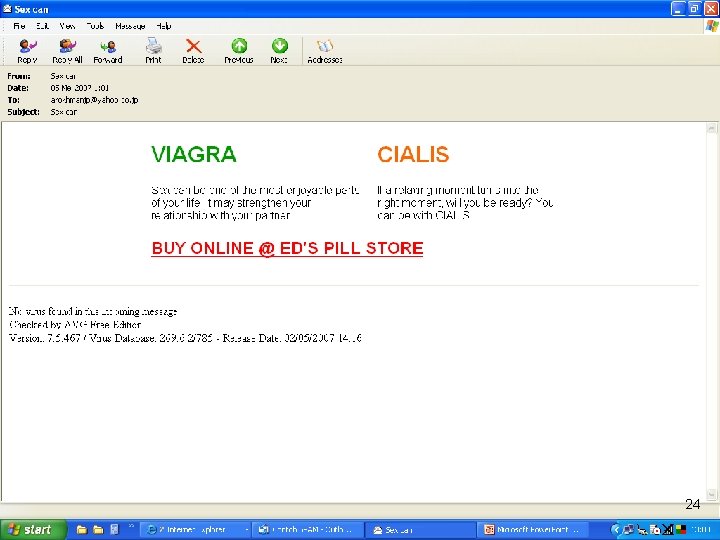
Task: Delete the message with the red X
Action: coord(193,51)
